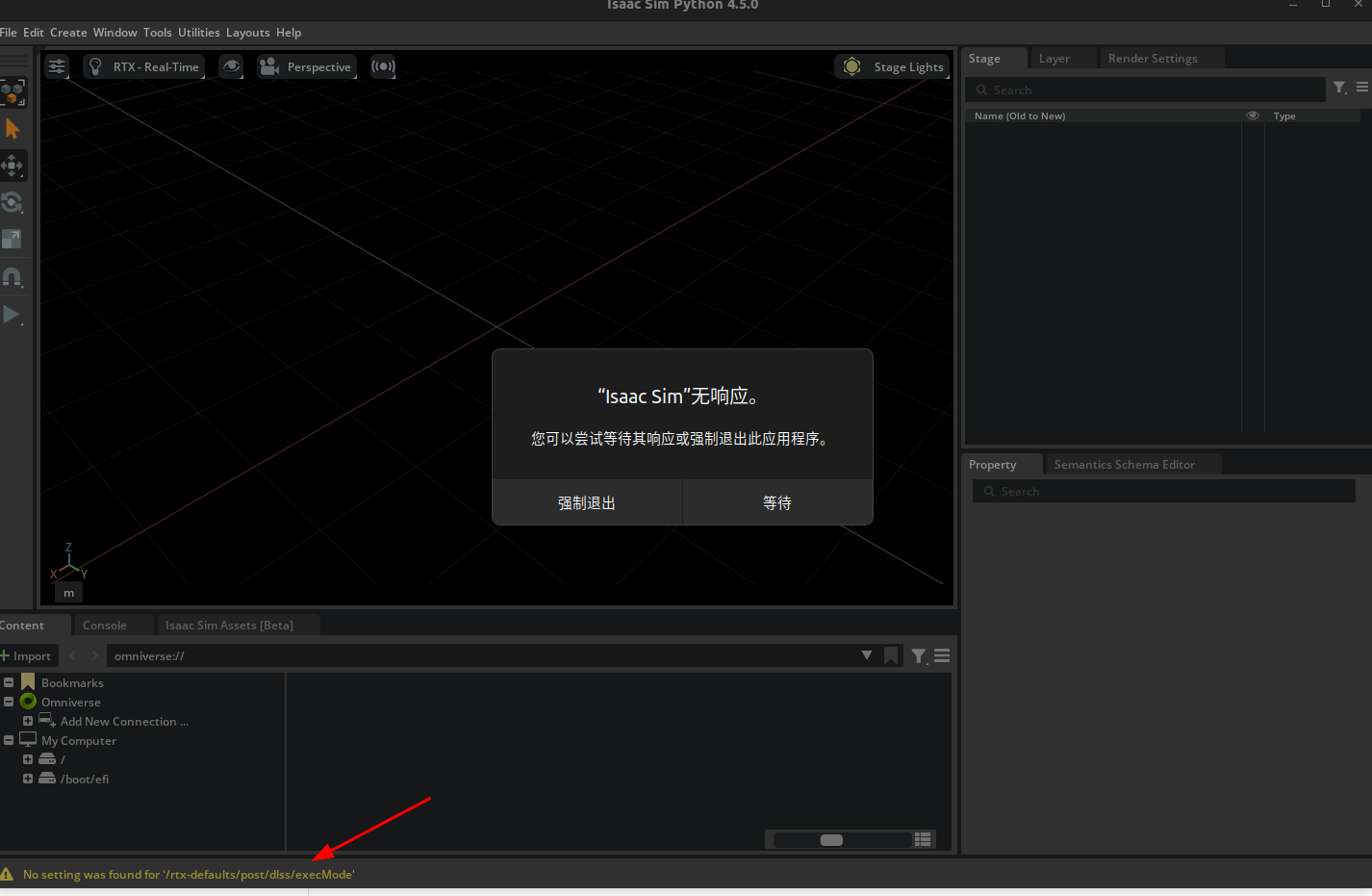This screenshot has height=896, width=1372.
Task: Go forward in Content browser
Action: [x=94, y=655]
